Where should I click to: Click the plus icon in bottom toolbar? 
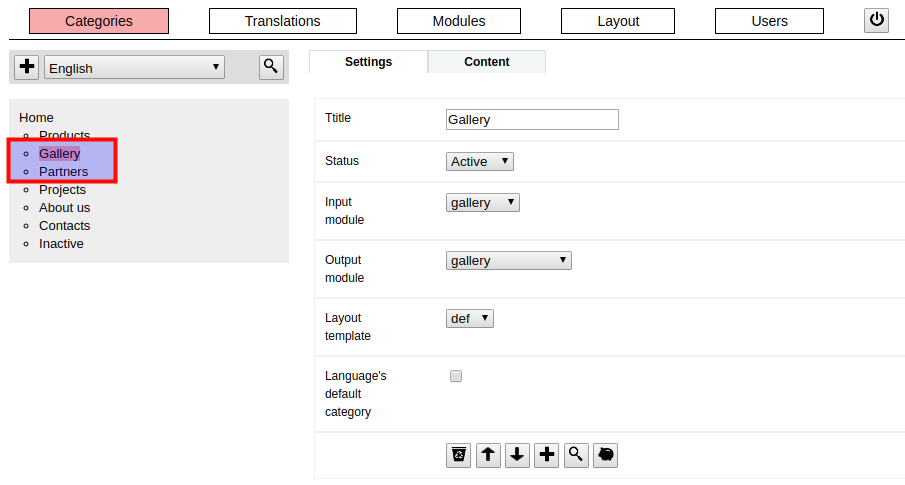[547, 455]
